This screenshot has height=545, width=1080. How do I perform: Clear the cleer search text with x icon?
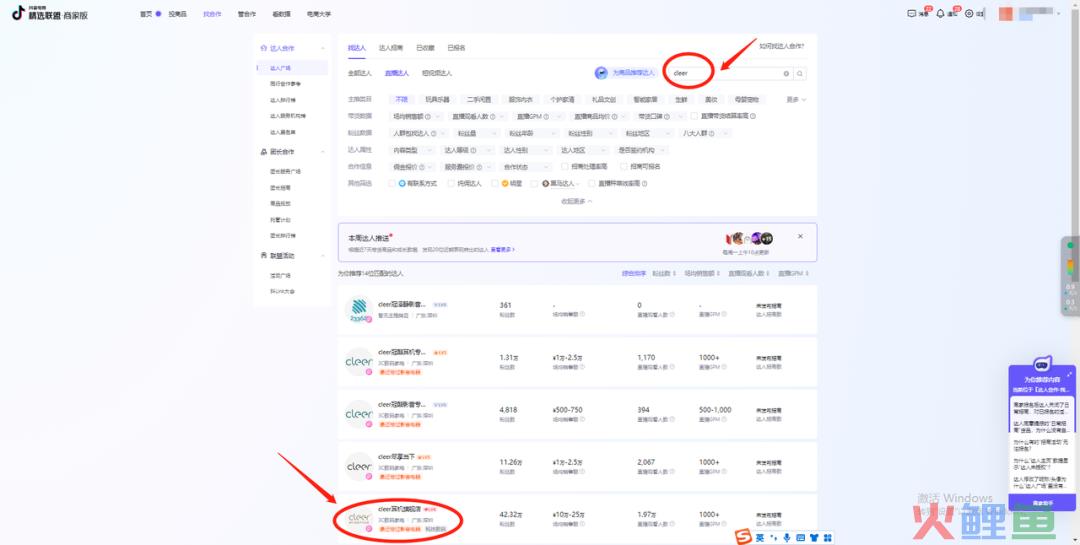point(786,73)
